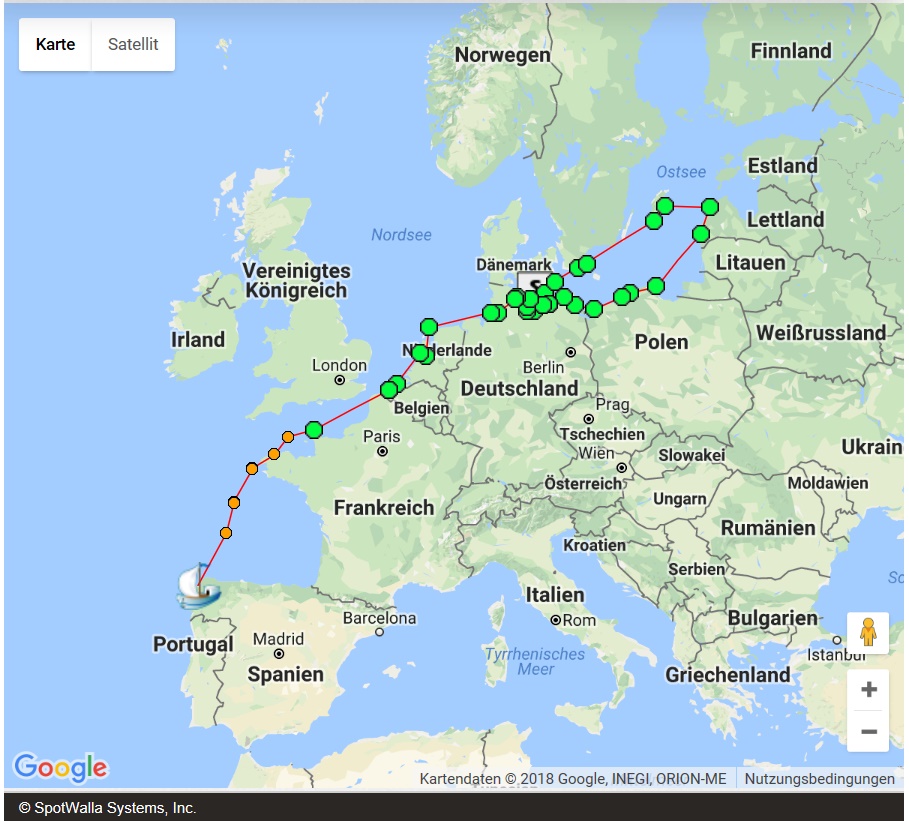Click the London city dot
This screenshot has height=821, width=909.
pyautogui.click(x=340, y=380)
